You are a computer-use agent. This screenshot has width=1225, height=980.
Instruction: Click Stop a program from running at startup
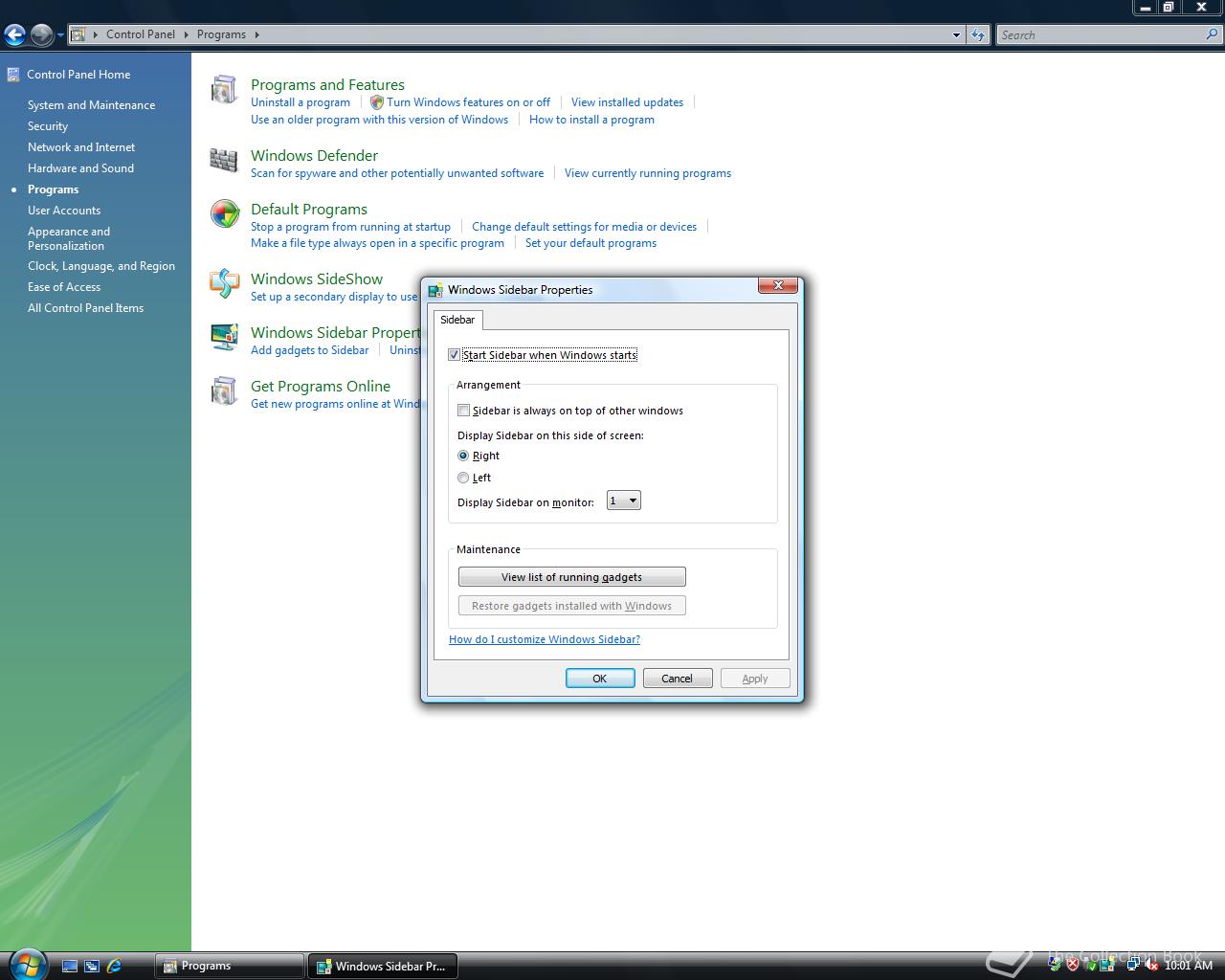coord(350,227)
